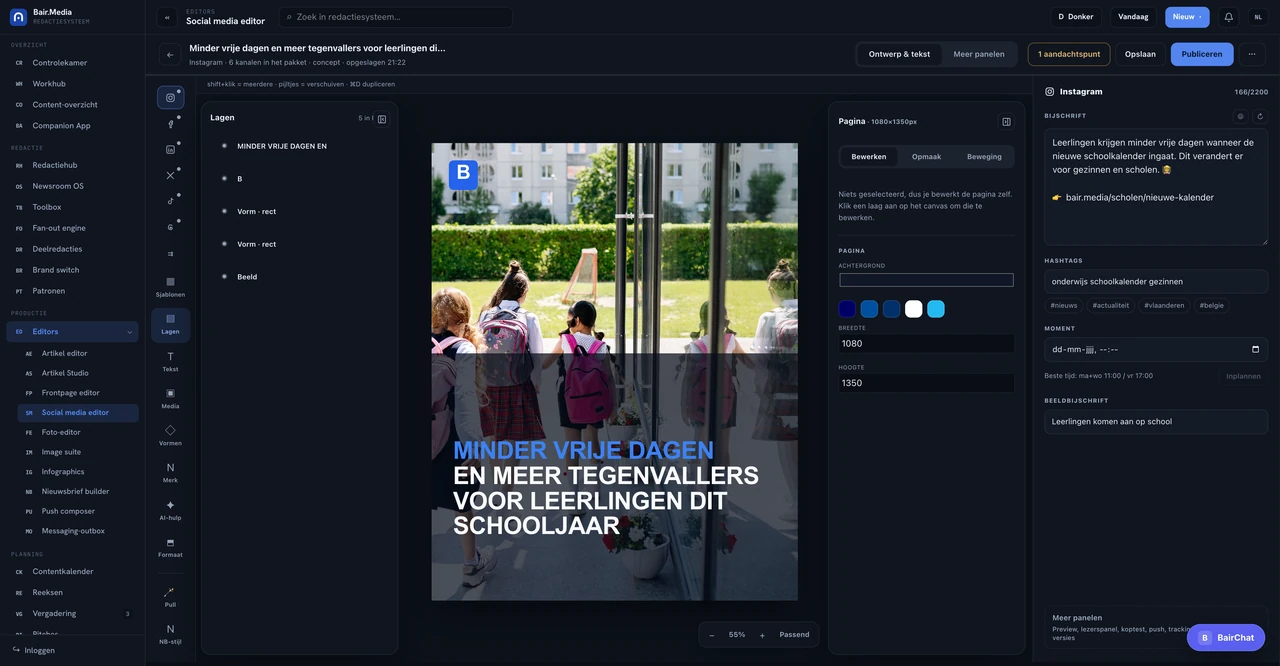Open the Achtergrond color picker bar
The height and width of the screenshot is (666, 1280).
[x=926, y=280]
